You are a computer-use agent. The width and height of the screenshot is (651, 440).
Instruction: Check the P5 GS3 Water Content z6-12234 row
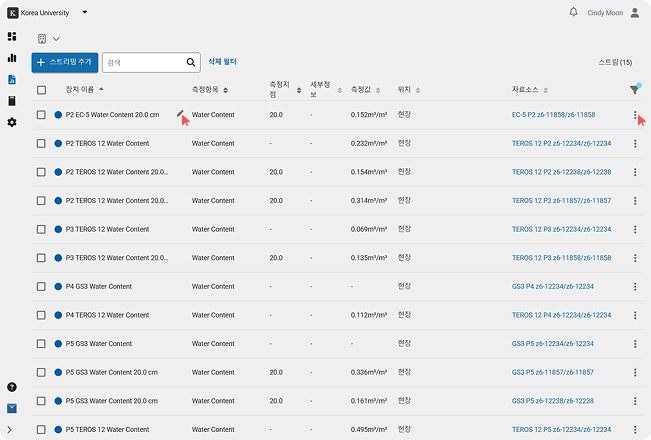[x=41, y=344]
